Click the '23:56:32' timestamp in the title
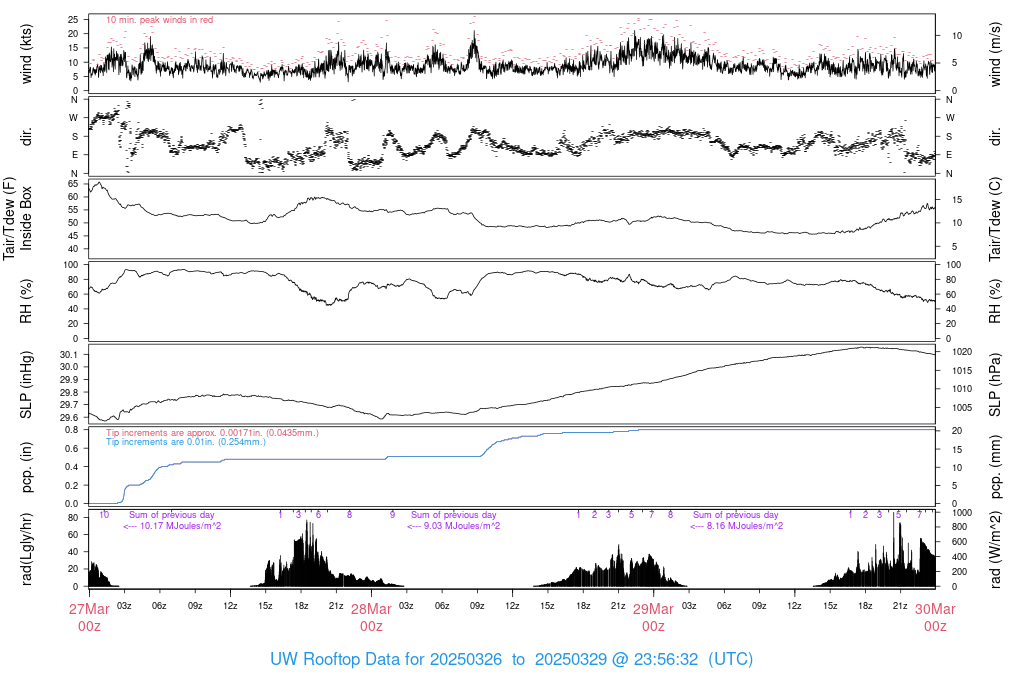Image resolution: width=1024 pixels, height=700 pixels. [665, 659]
